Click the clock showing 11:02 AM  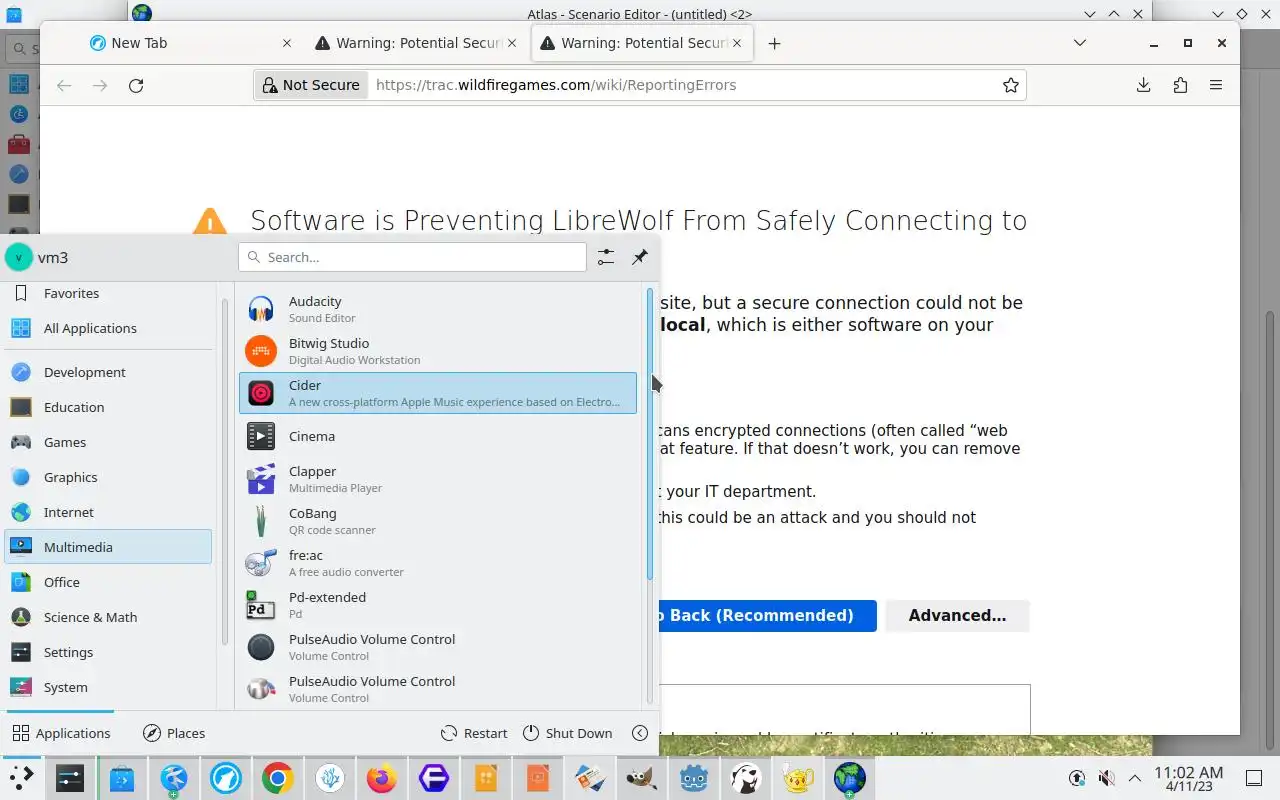1188,778
